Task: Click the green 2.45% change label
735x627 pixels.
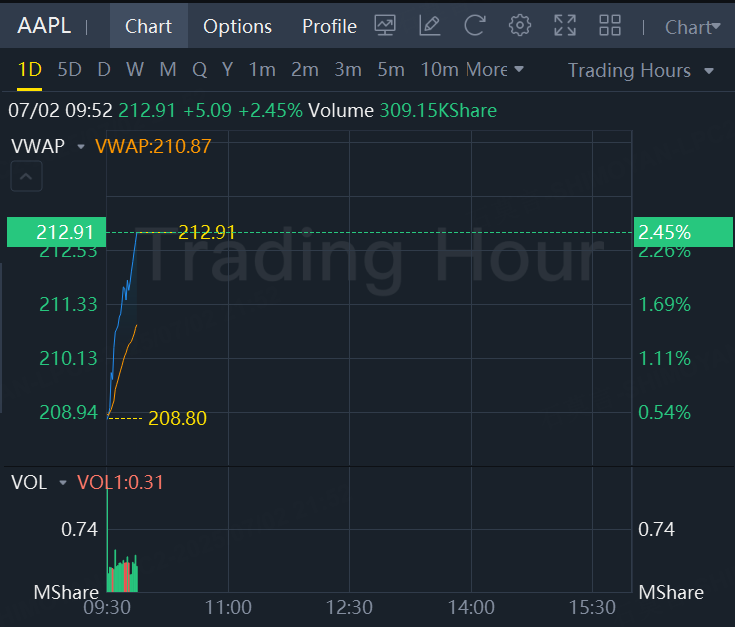Action: (683, 232)
